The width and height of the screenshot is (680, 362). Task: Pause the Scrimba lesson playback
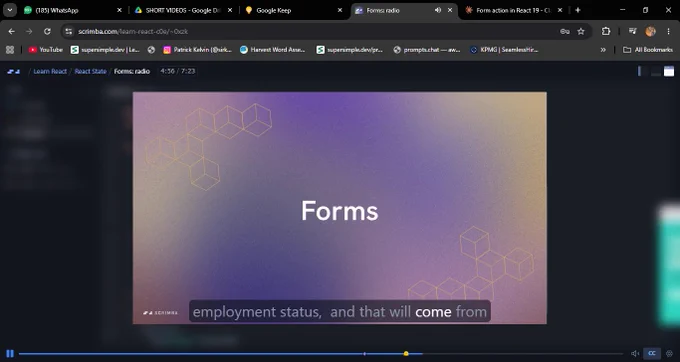point(10,353)
